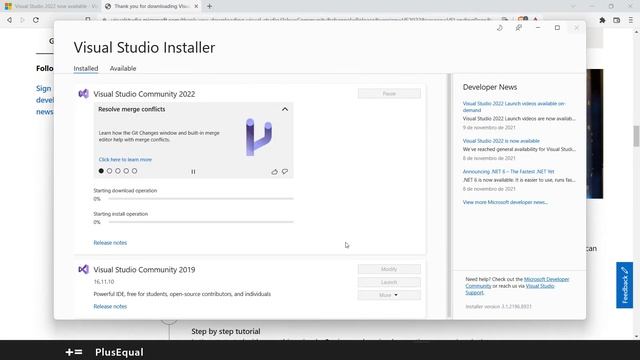
Task: Switch to the Installed tab
Action: tap(86, 68)
